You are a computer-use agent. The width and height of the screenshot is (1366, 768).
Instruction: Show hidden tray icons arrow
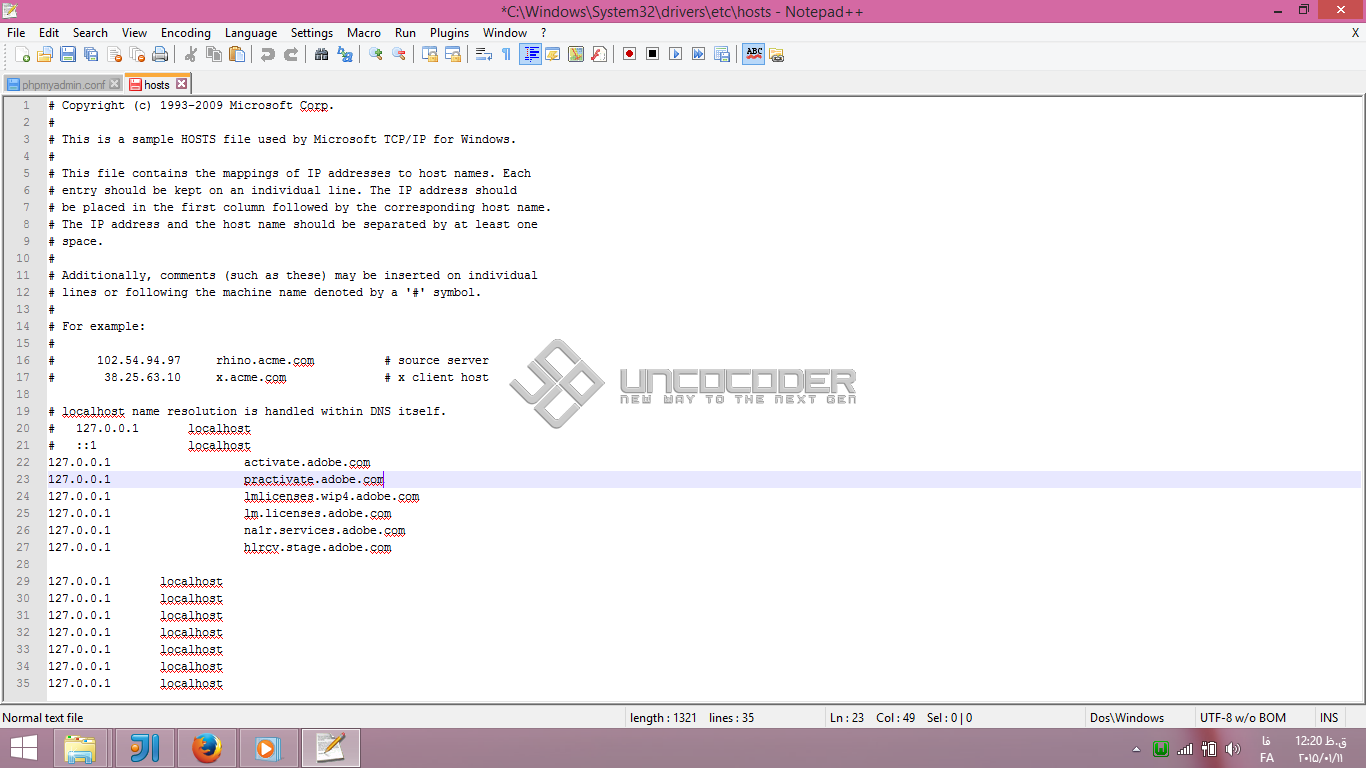click(1136, 749)
